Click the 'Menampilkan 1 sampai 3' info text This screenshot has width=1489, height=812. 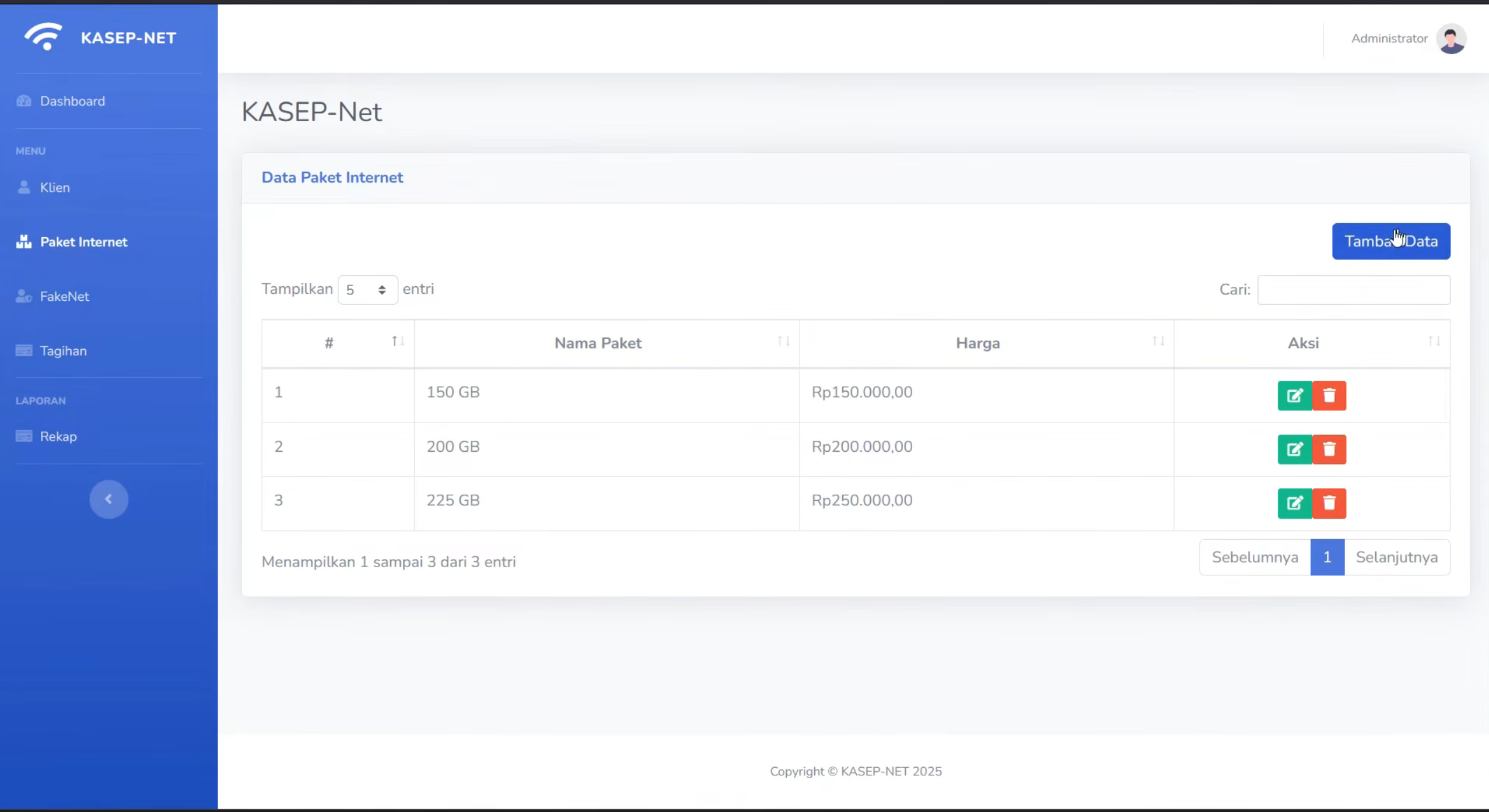coord(388,562)
